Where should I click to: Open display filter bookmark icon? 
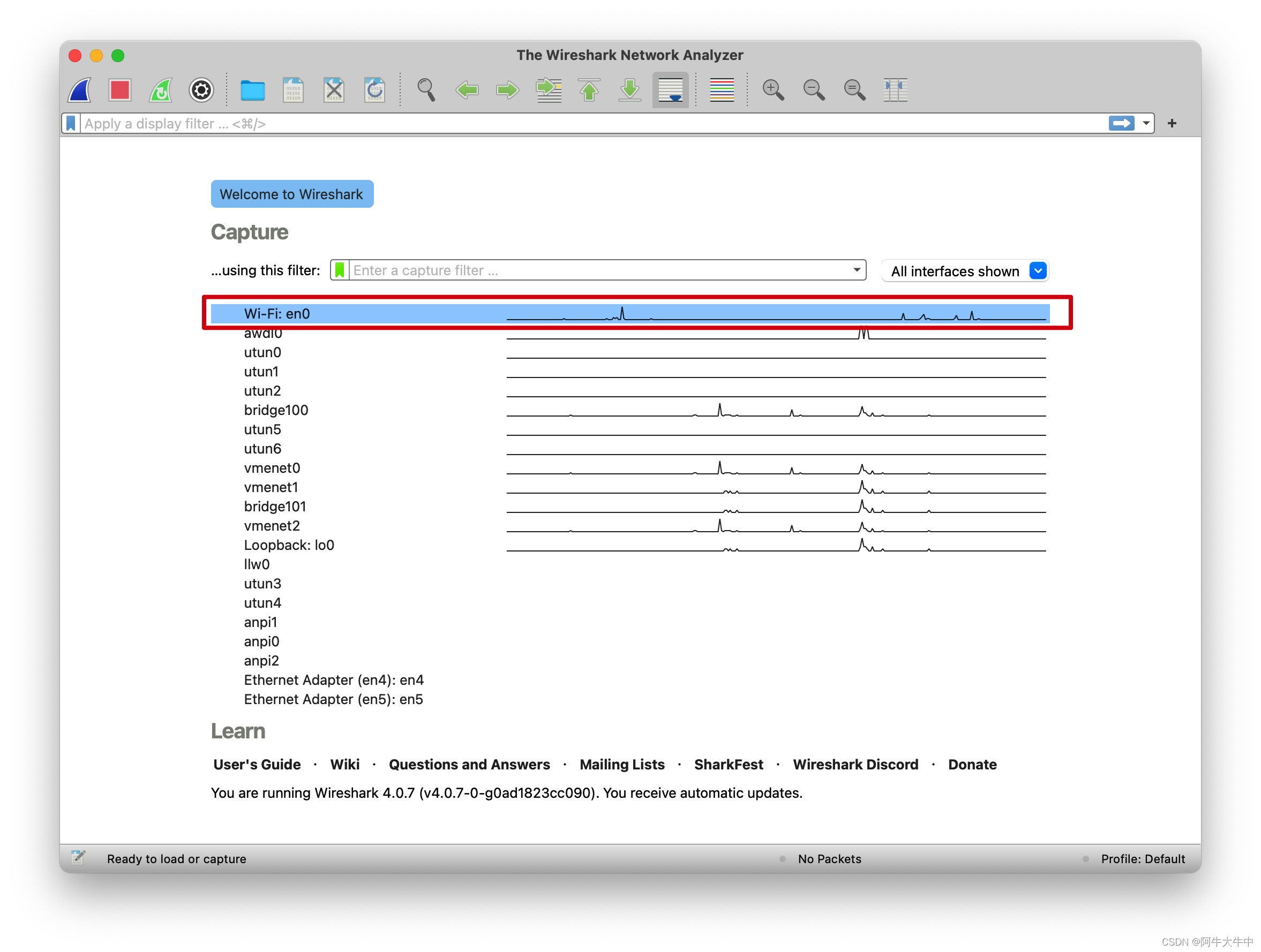tap(71, 124)
